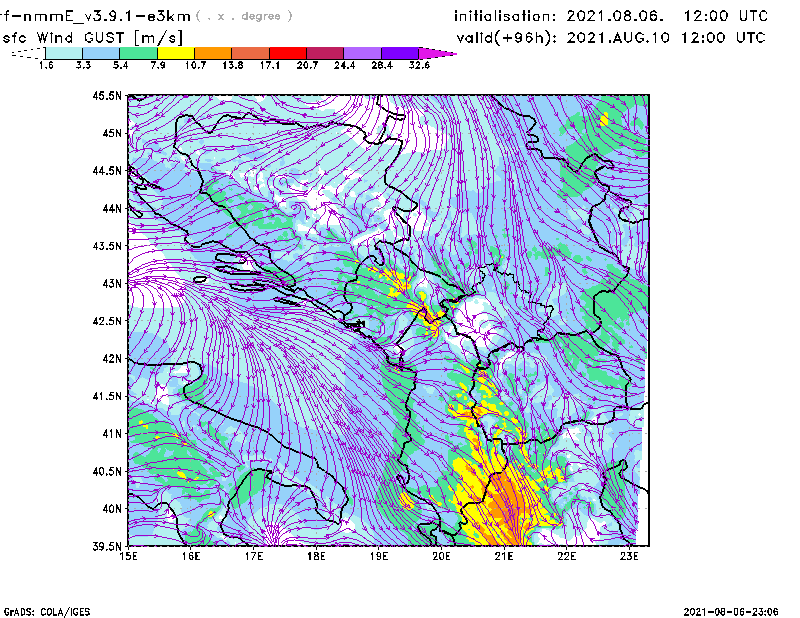800x618 pixels.
Task: Click the 22E longitude label
Action: pyautogui.click(x=566, y=556)
